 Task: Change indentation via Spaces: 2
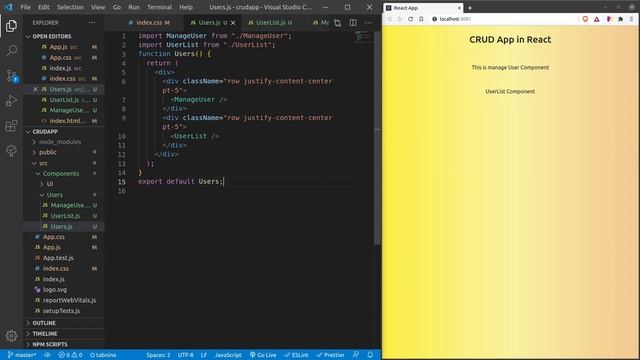(158, 355)
